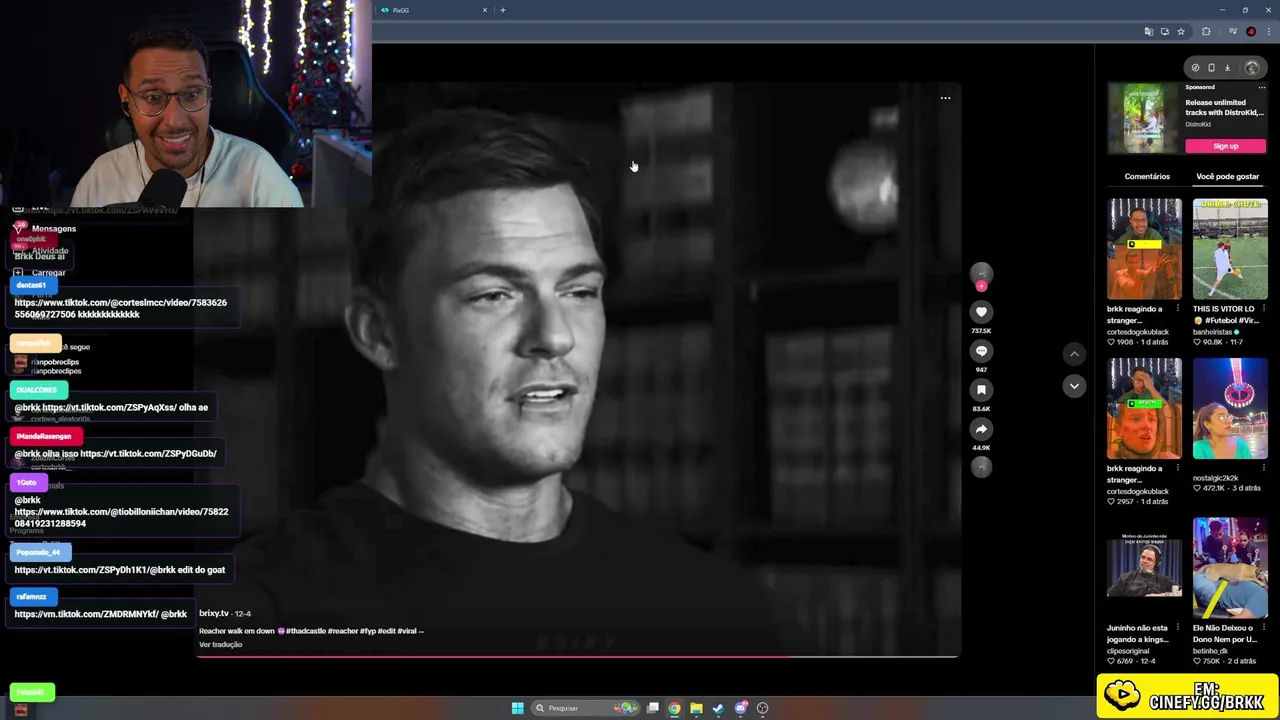Screen dimensions: 1280x720
Task: Open the betinho_dk account link
Action: click(1210, 651)
